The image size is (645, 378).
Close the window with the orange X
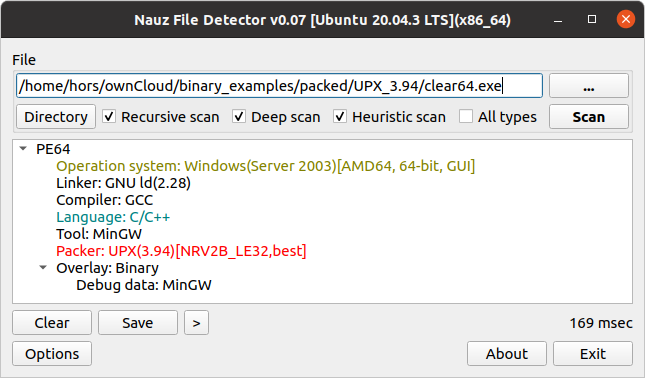point(626,19)
